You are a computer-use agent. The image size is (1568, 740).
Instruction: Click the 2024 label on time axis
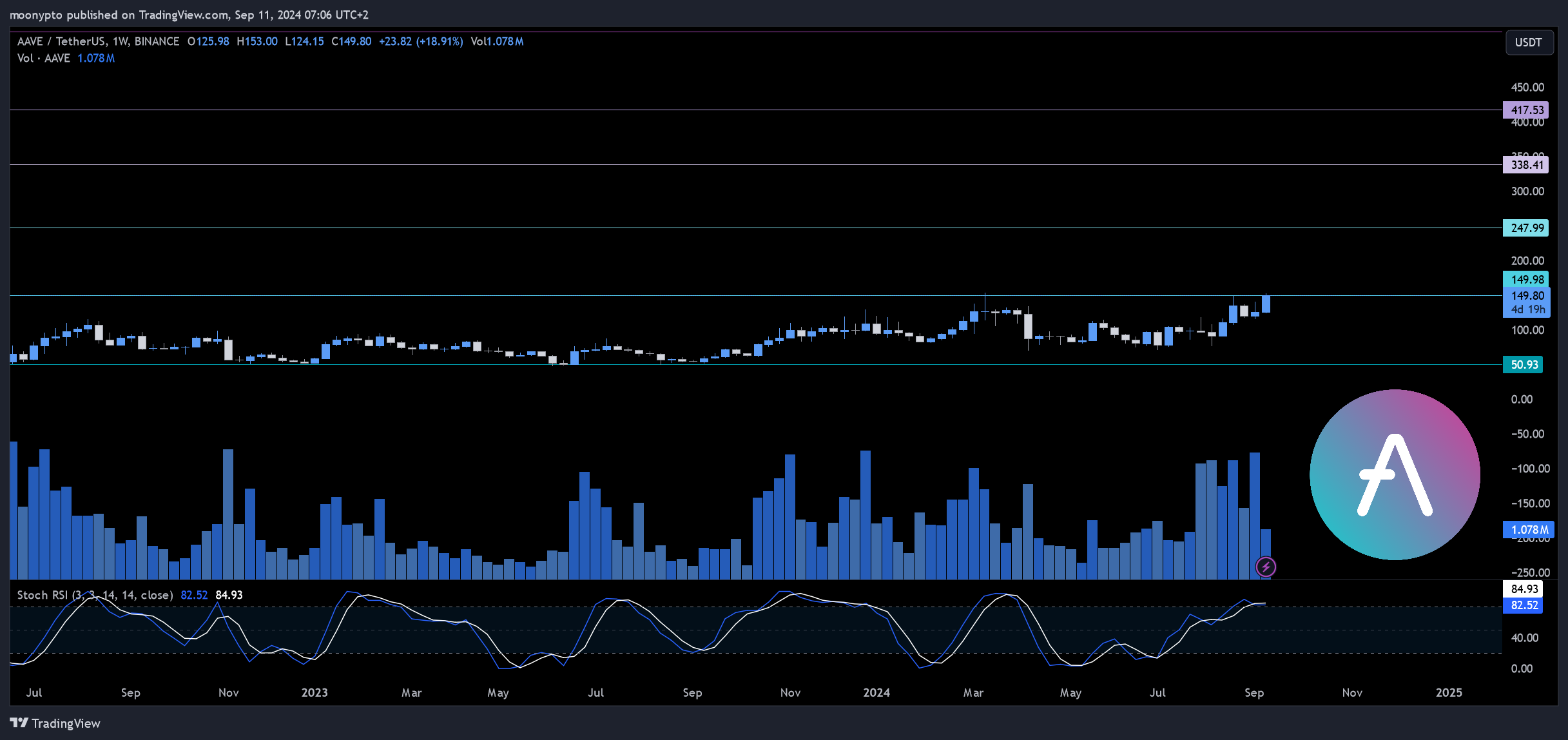click(x=876, y=693)
